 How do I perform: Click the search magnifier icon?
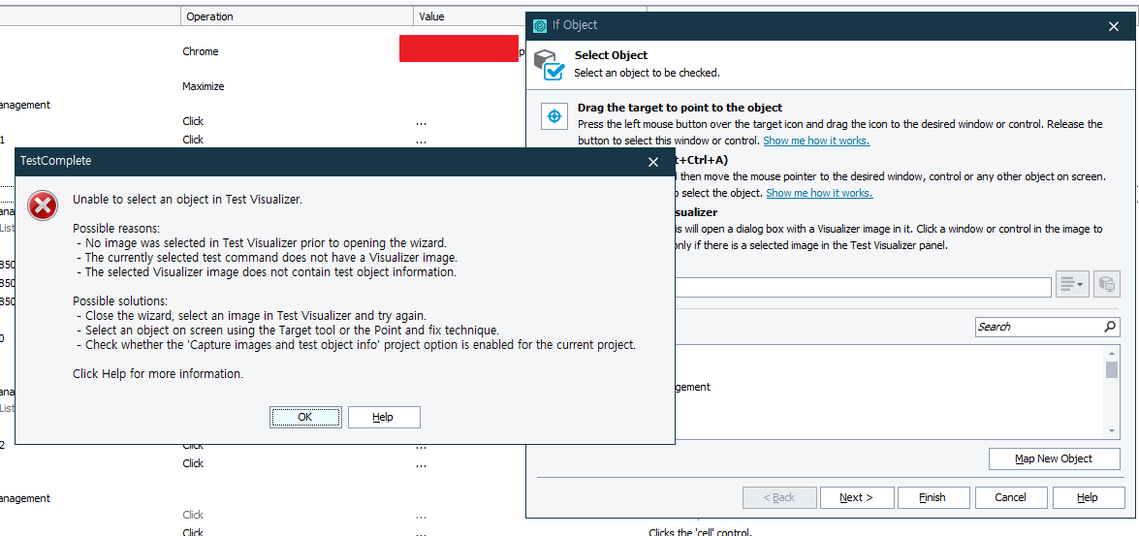tap(1110, 327)
